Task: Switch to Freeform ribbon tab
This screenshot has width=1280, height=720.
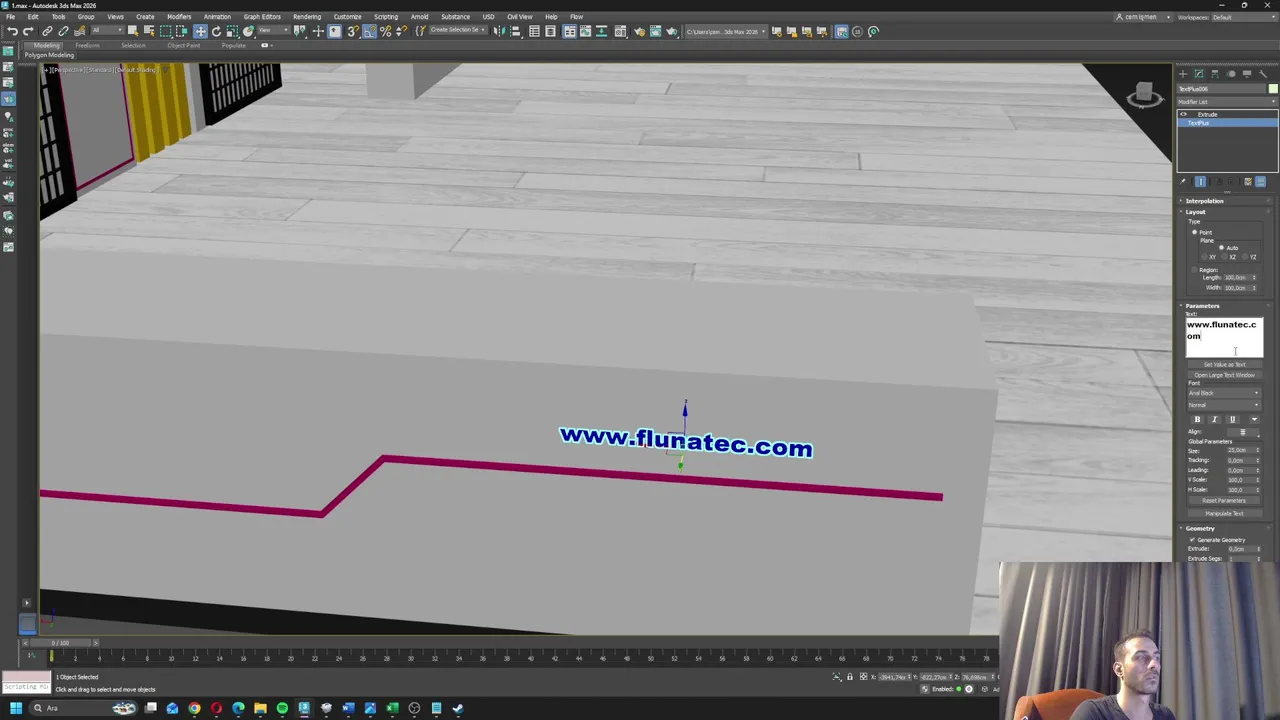Action: (x=87, y=46)
